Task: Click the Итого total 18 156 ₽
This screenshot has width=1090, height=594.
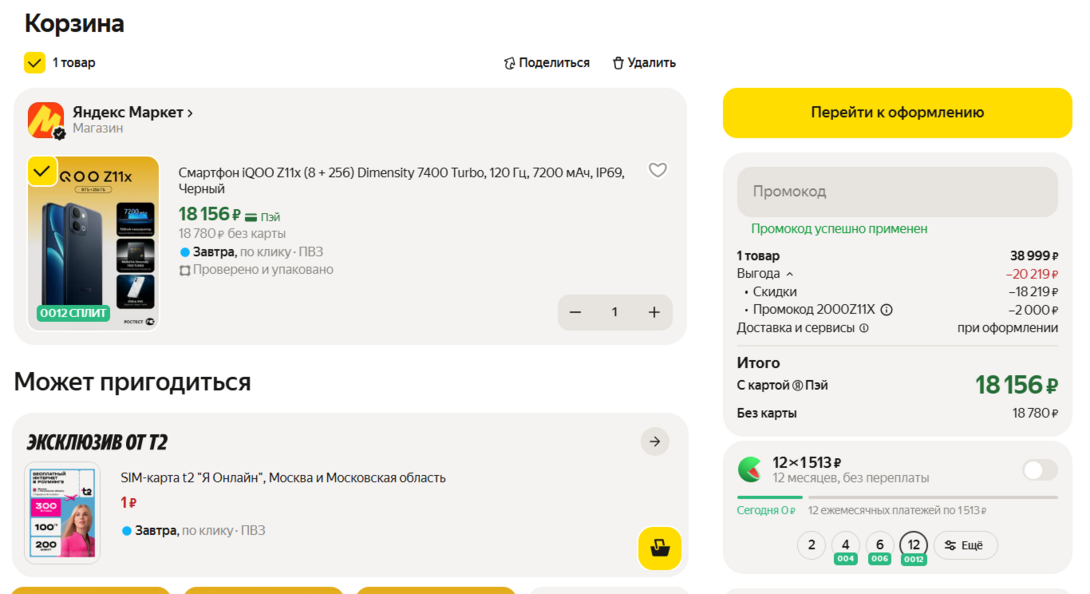Action: [1016, 385]
